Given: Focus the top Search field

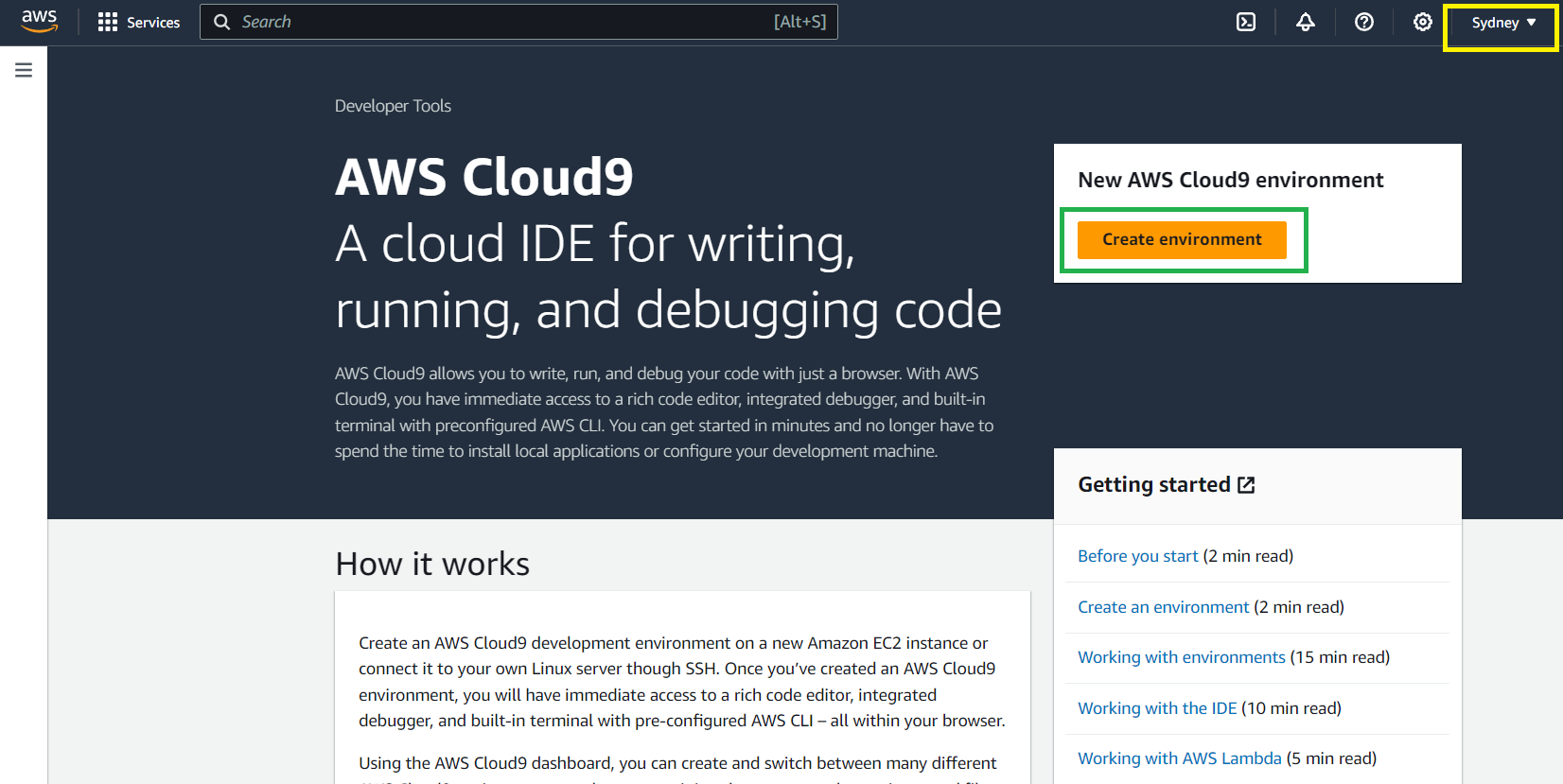Looking at the screenshot, I should [x=518, y=22].
